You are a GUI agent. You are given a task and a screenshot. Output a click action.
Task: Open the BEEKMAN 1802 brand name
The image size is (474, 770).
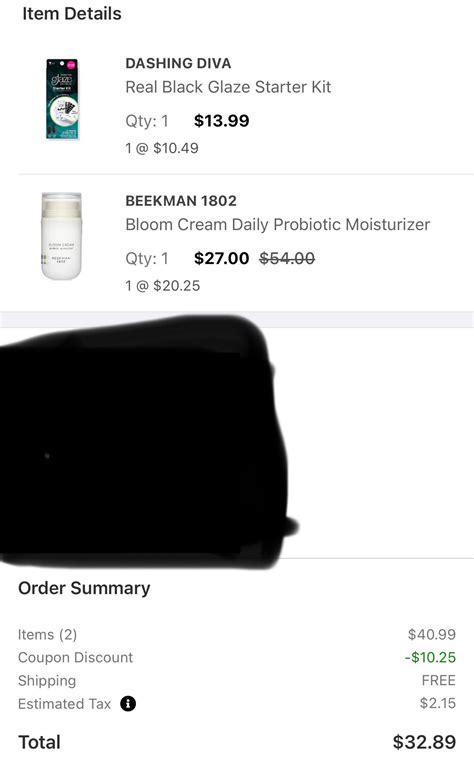pos(181,201)
